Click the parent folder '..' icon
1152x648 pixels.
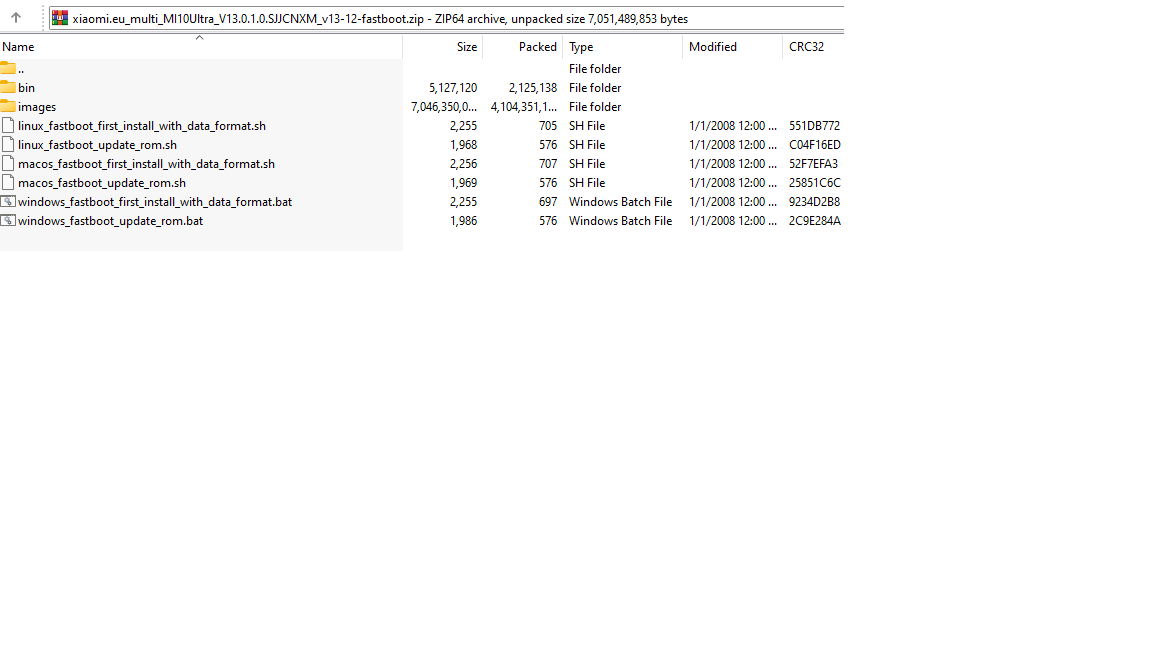tap(8, 69)
